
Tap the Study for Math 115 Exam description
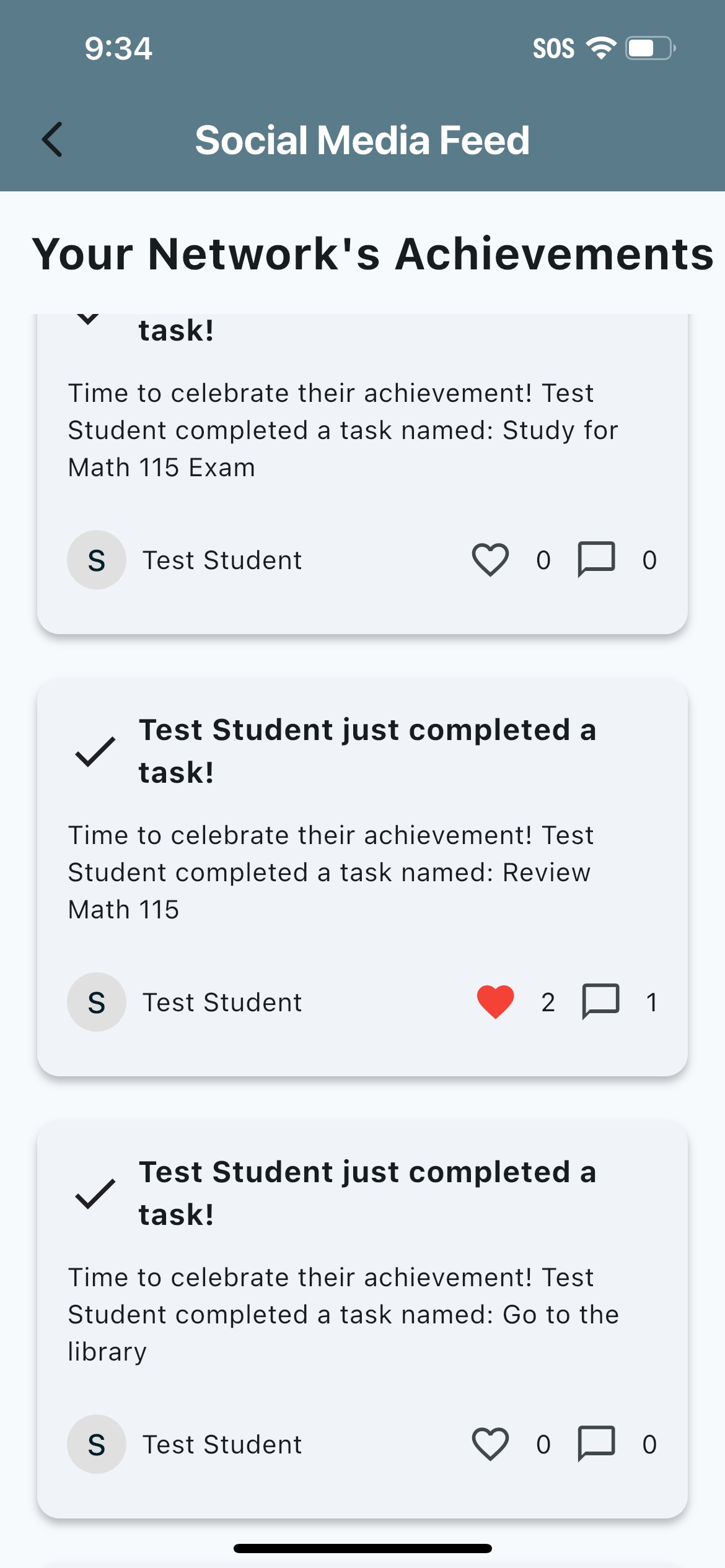pos(343,430)
